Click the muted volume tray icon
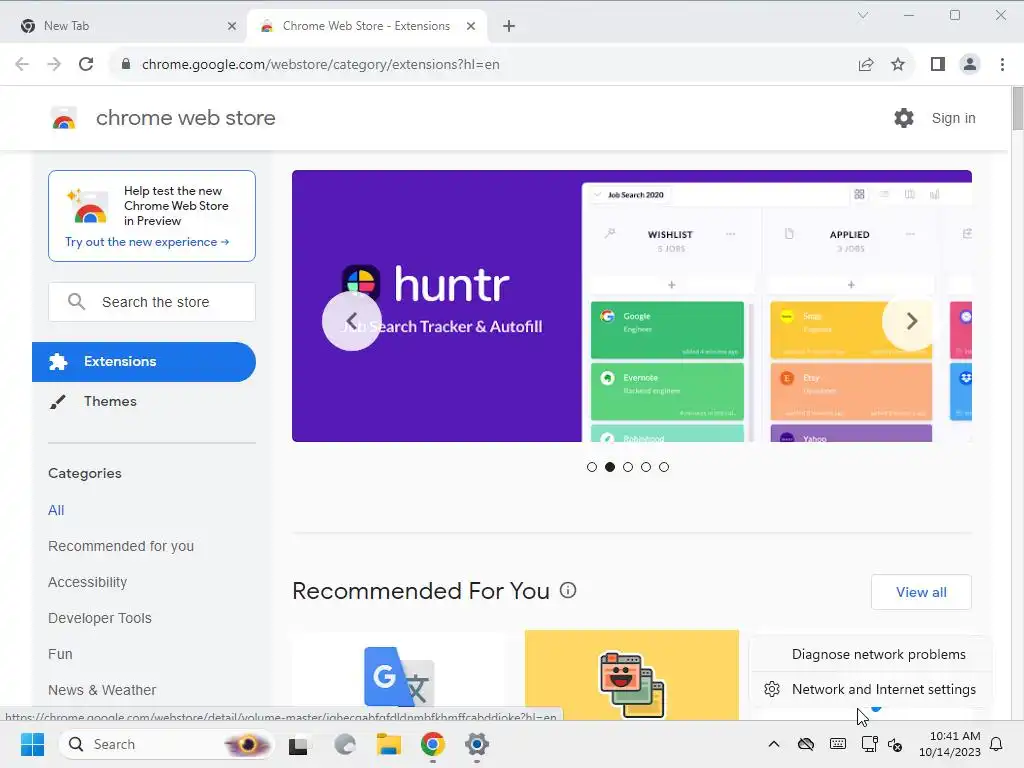This screenshot has width=1024, height=768. [895, 744]
